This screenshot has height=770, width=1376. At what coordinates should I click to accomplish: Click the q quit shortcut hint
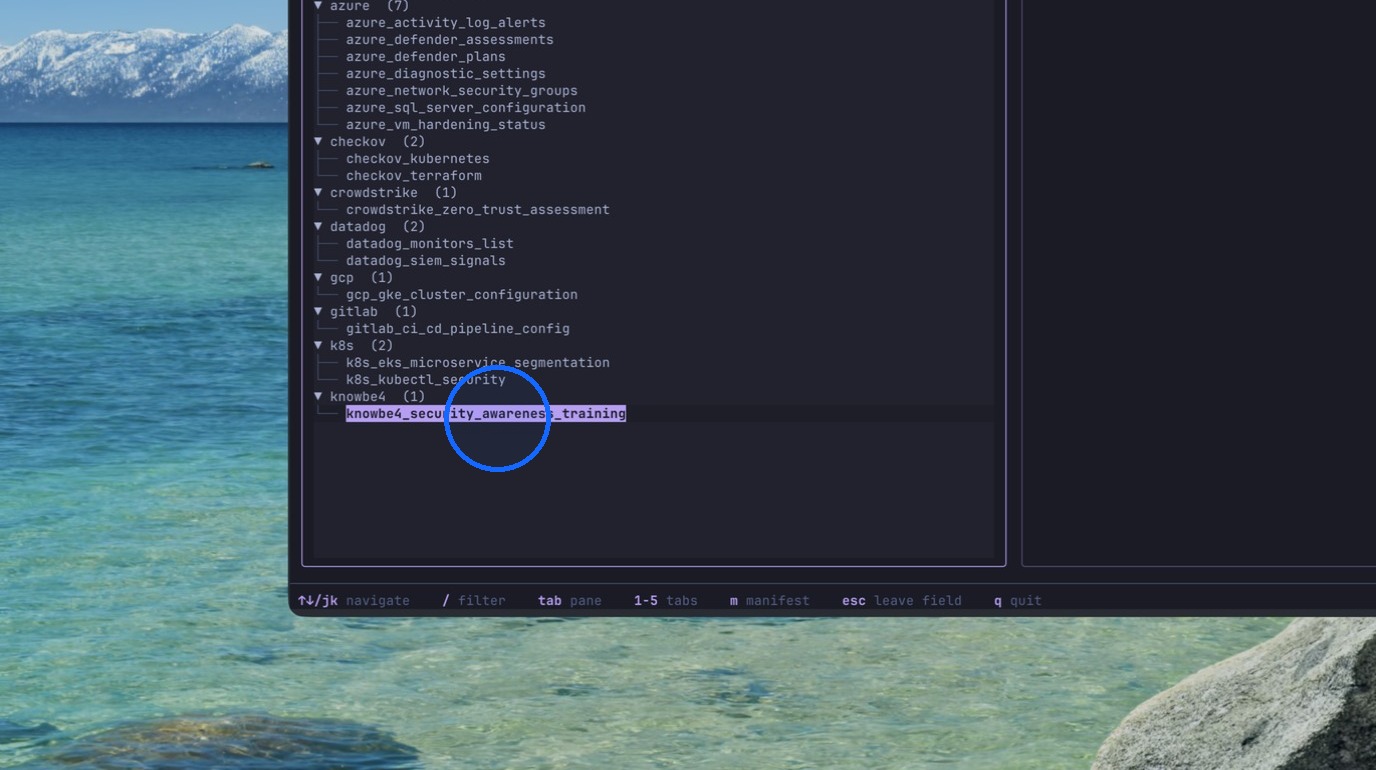pyautogui.click(x=1018, y=601)
